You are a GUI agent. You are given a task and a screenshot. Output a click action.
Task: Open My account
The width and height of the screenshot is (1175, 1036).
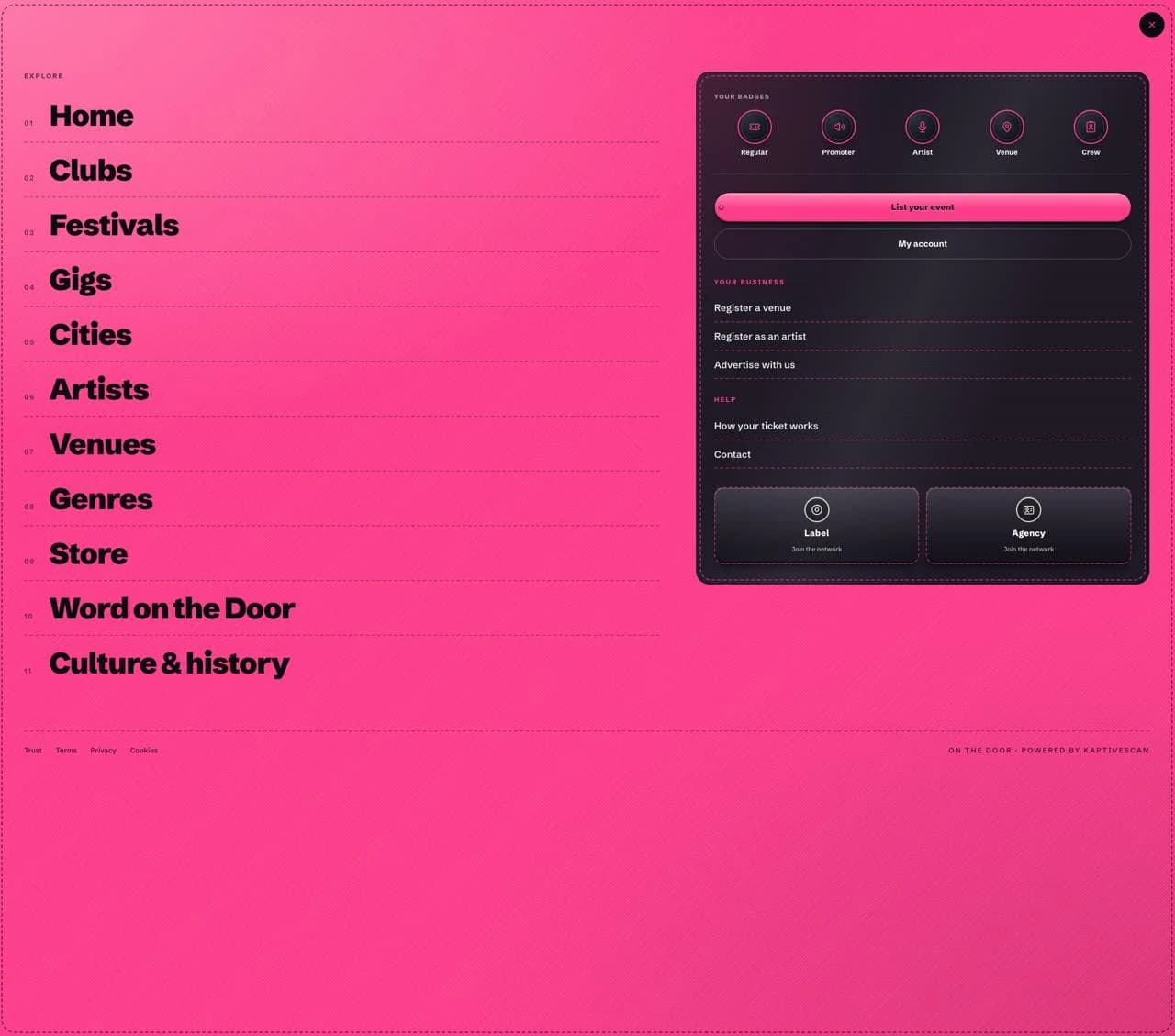pos(923,244)
